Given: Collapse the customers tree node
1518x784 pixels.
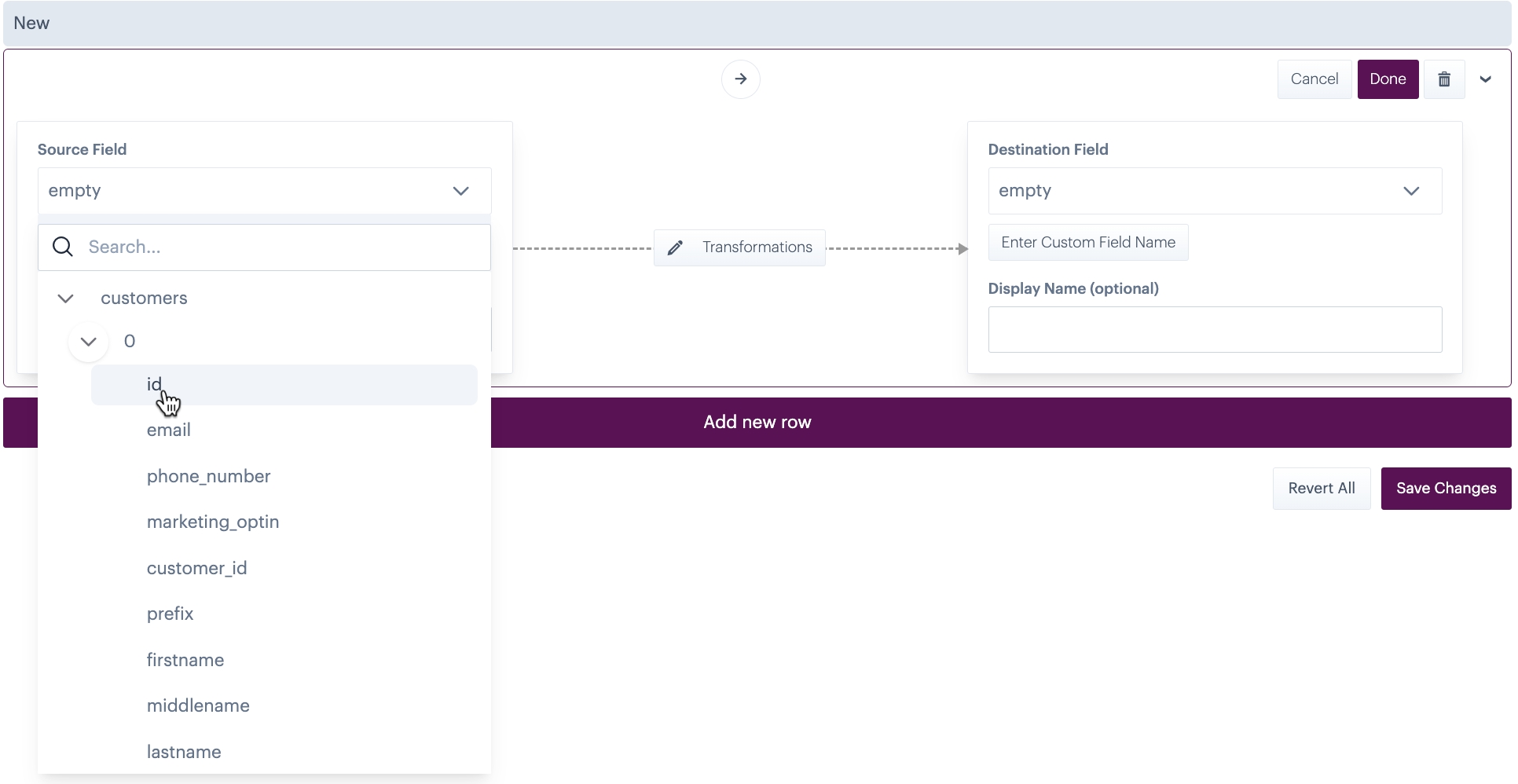Looking at the screenshot, I should pos(66,299).
